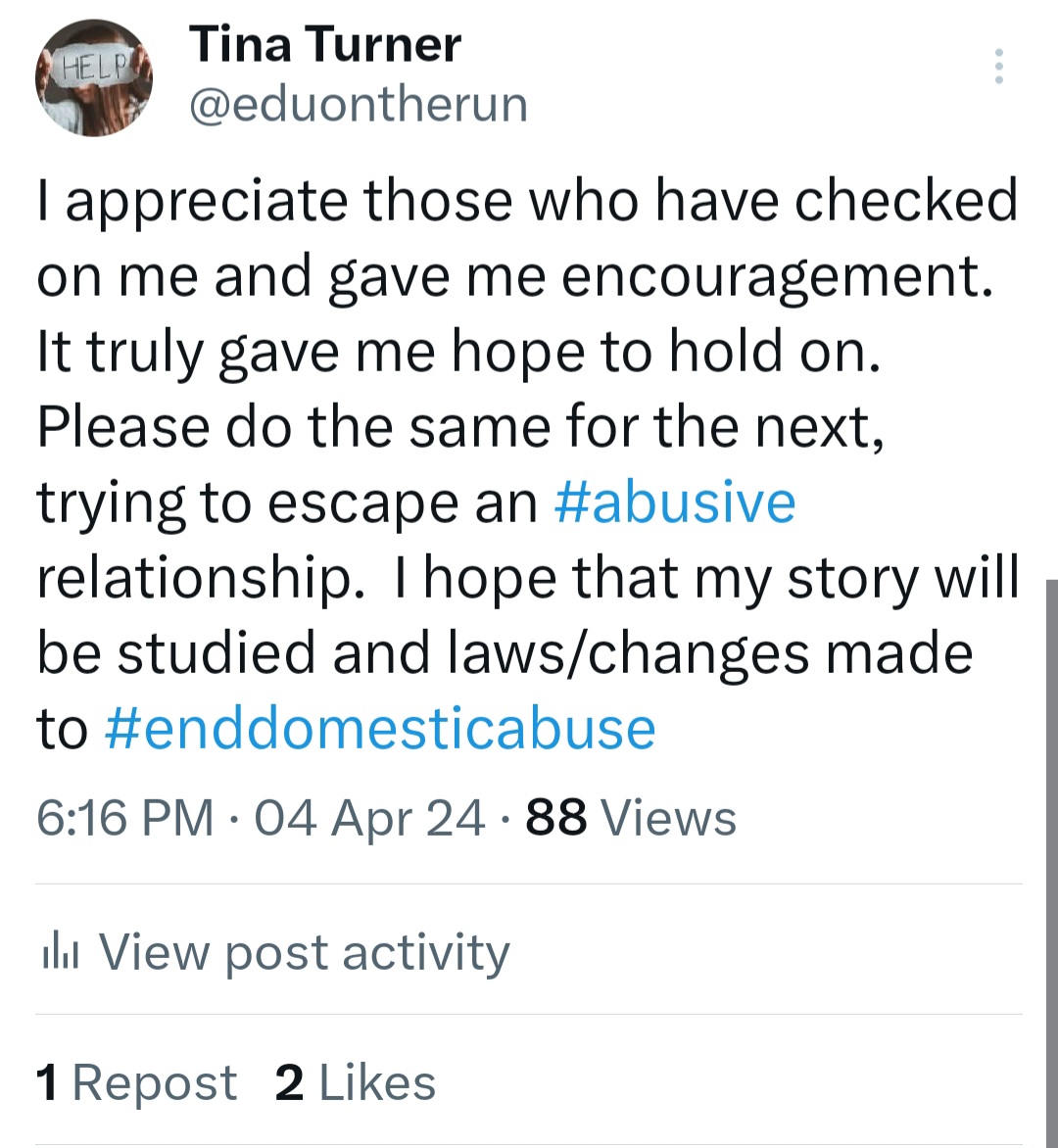Show the Likes list label
This screenshot has width=1058, height=1148.
tap(377, 1083)
